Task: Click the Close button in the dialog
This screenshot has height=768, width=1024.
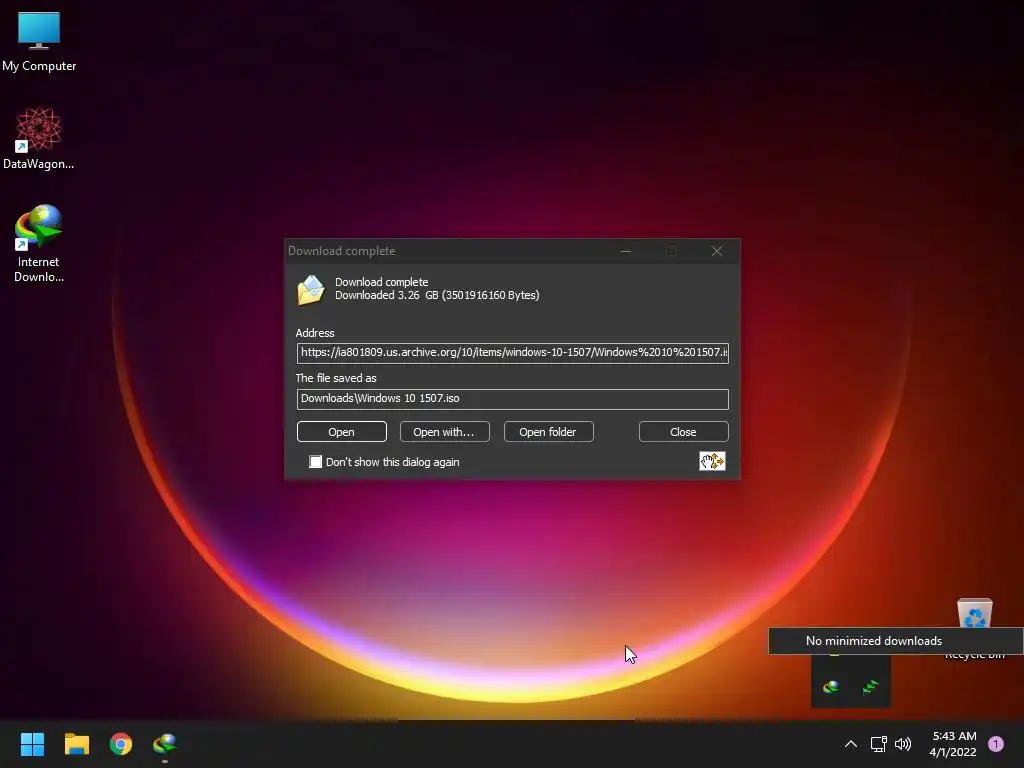Action: (x=684, y=432)
